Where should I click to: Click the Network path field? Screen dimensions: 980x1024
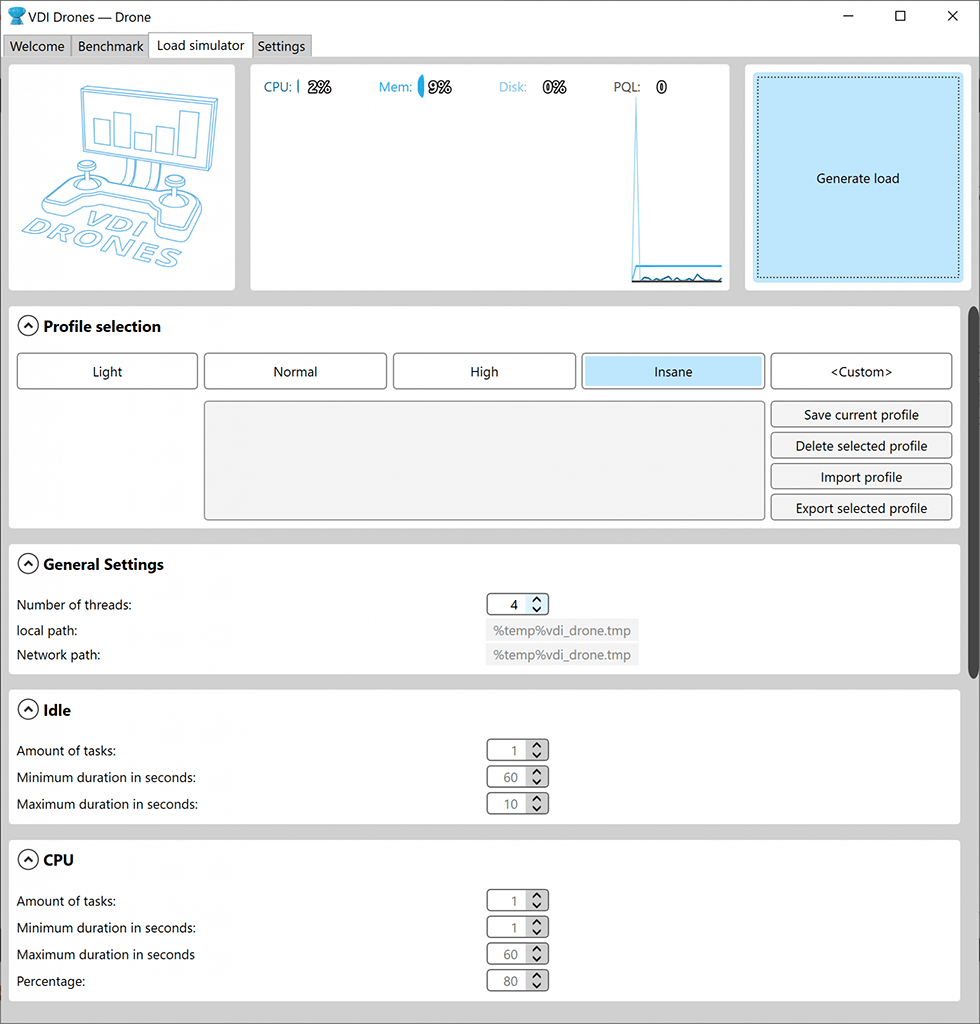point(562,654)
